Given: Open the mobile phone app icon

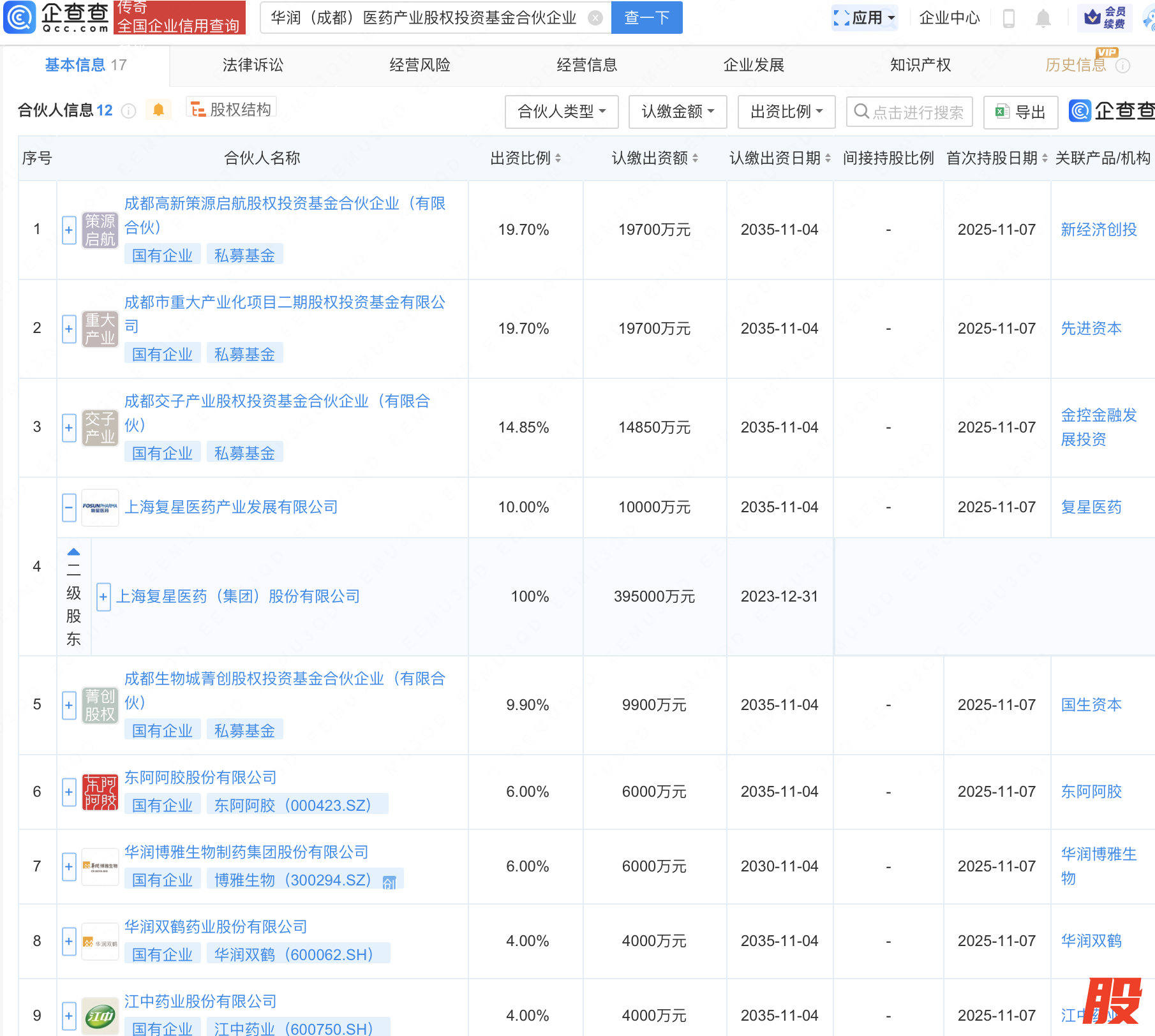Looking at the screenshot, I should tap(1008, 18).
